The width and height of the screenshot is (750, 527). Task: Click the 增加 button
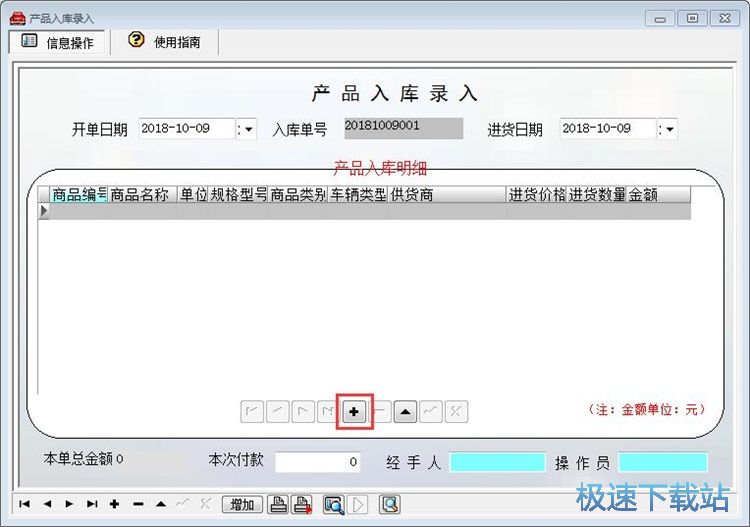coord(243,505)
